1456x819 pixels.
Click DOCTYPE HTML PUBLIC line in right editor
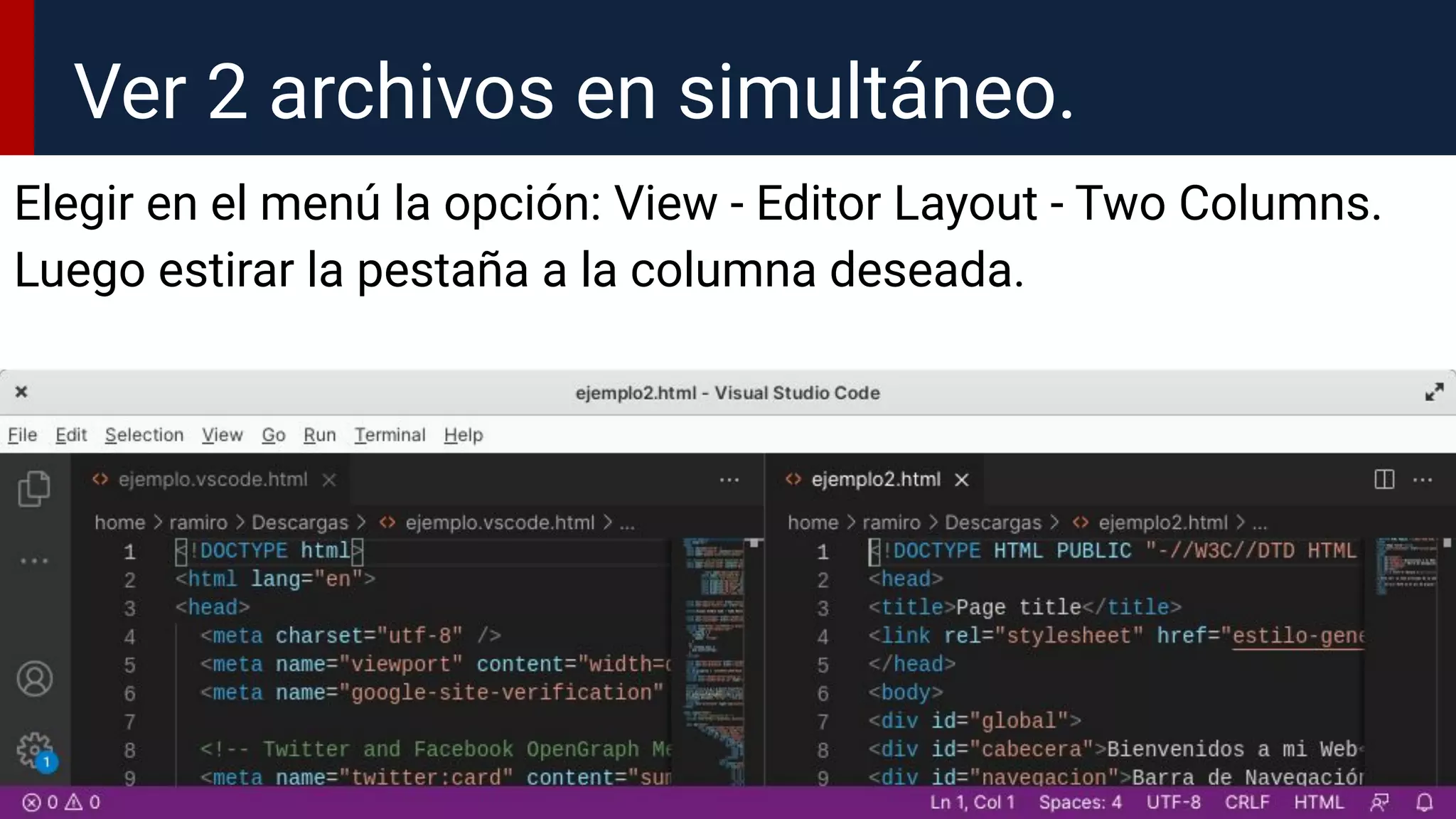pos(1113,551)
